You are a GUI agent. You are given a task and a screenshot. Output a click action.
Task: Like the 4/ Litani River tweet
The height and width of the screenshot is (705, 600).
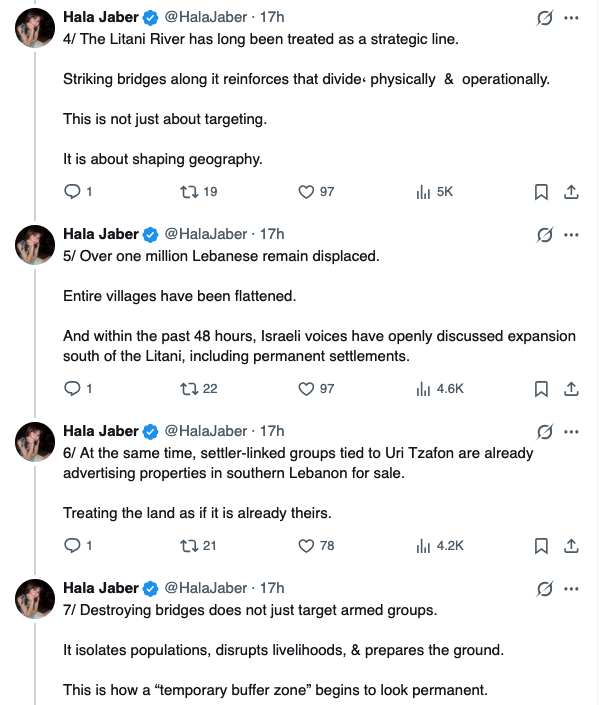[x=307, y=191]
